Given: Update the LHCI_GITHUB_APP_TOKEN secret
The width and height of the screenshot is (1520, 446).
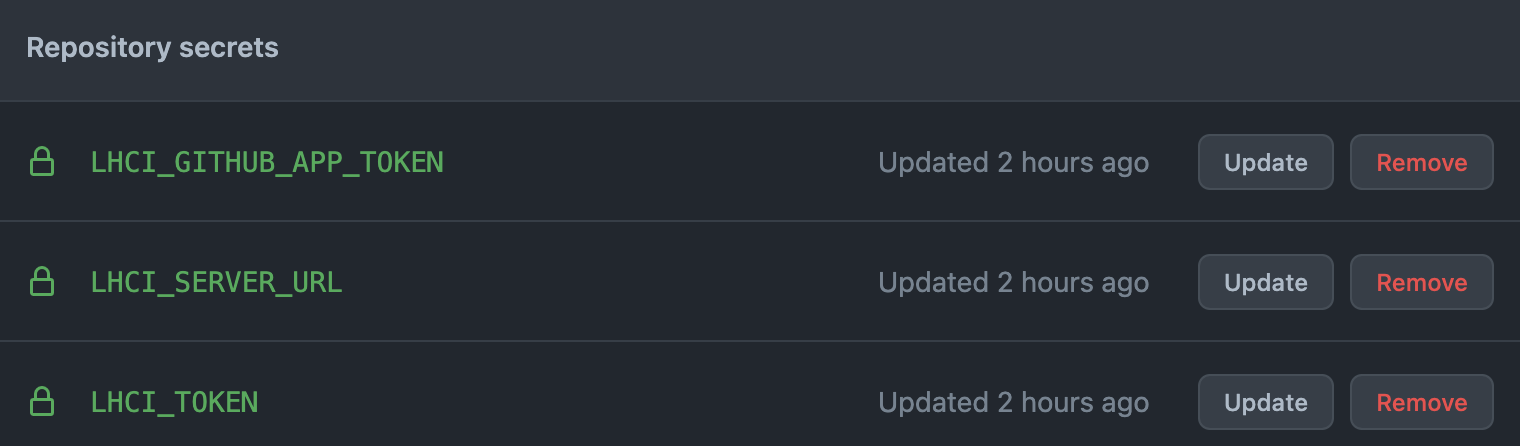Looking at the screenshot, I should coord(1265,162).
